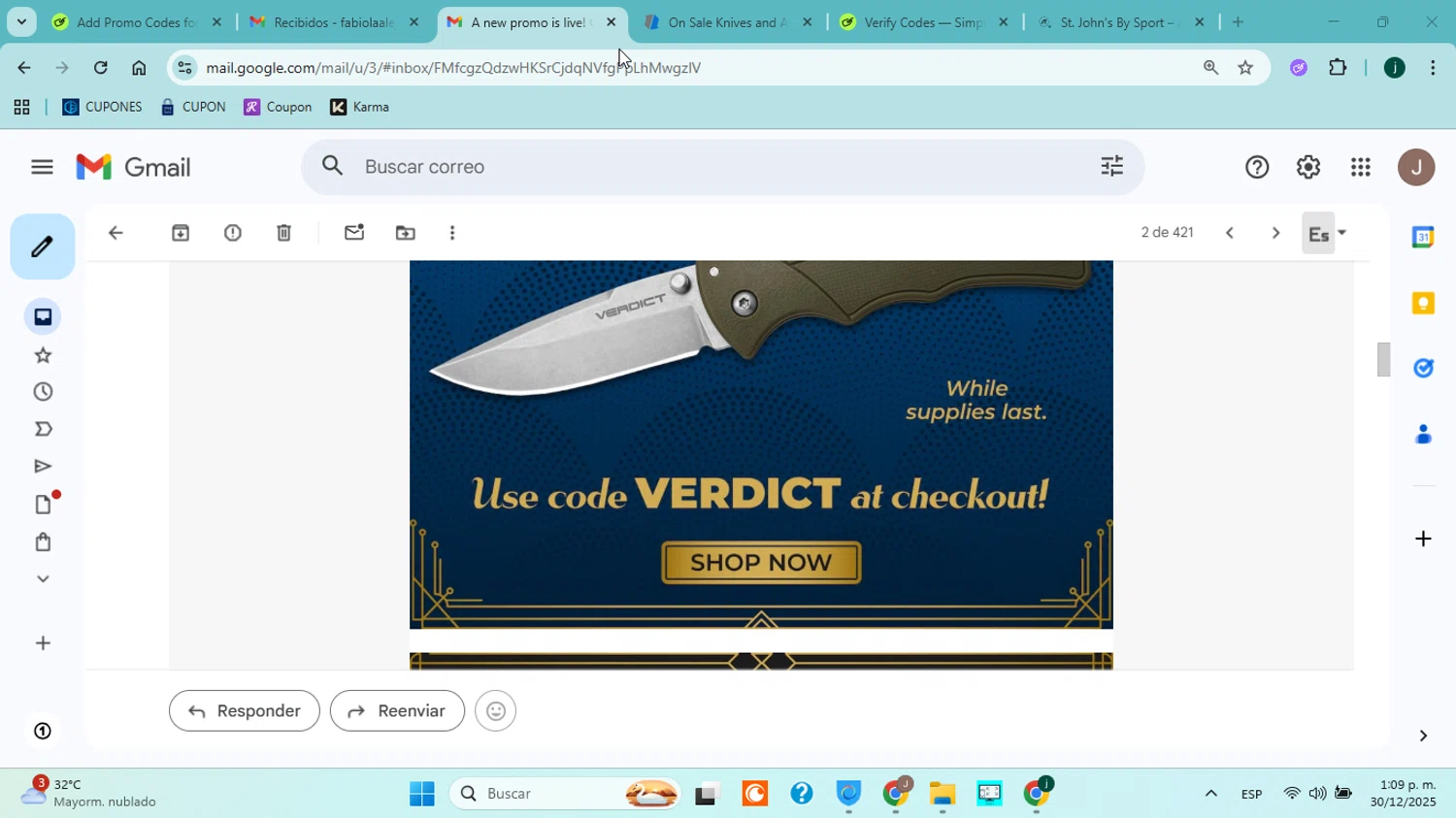Click the email vertical scrollbar thumb
Viewport: 1456px width, 818px height.
(1383, 360)
